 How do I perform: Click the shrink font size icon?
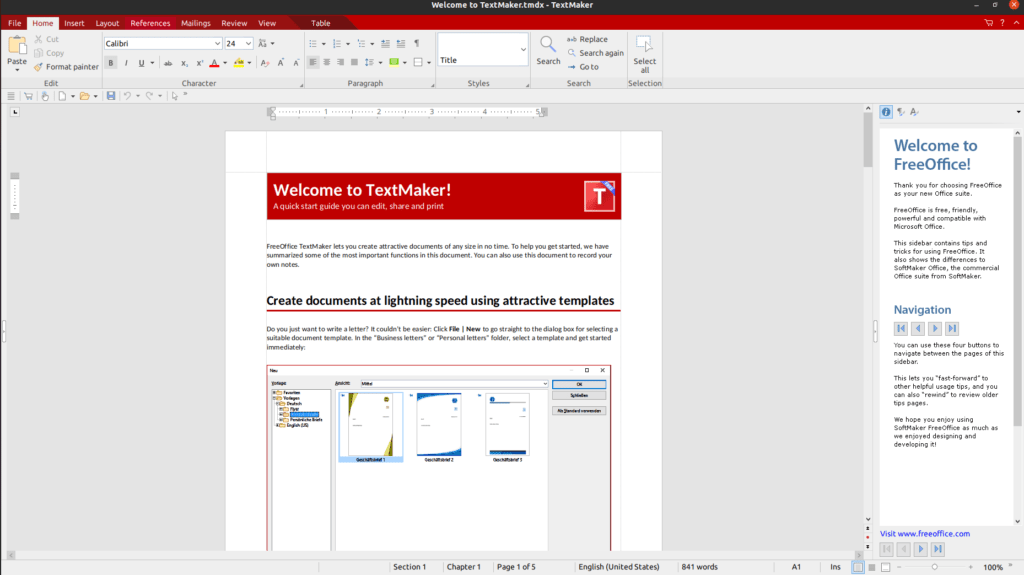click(x=296, y=63)
